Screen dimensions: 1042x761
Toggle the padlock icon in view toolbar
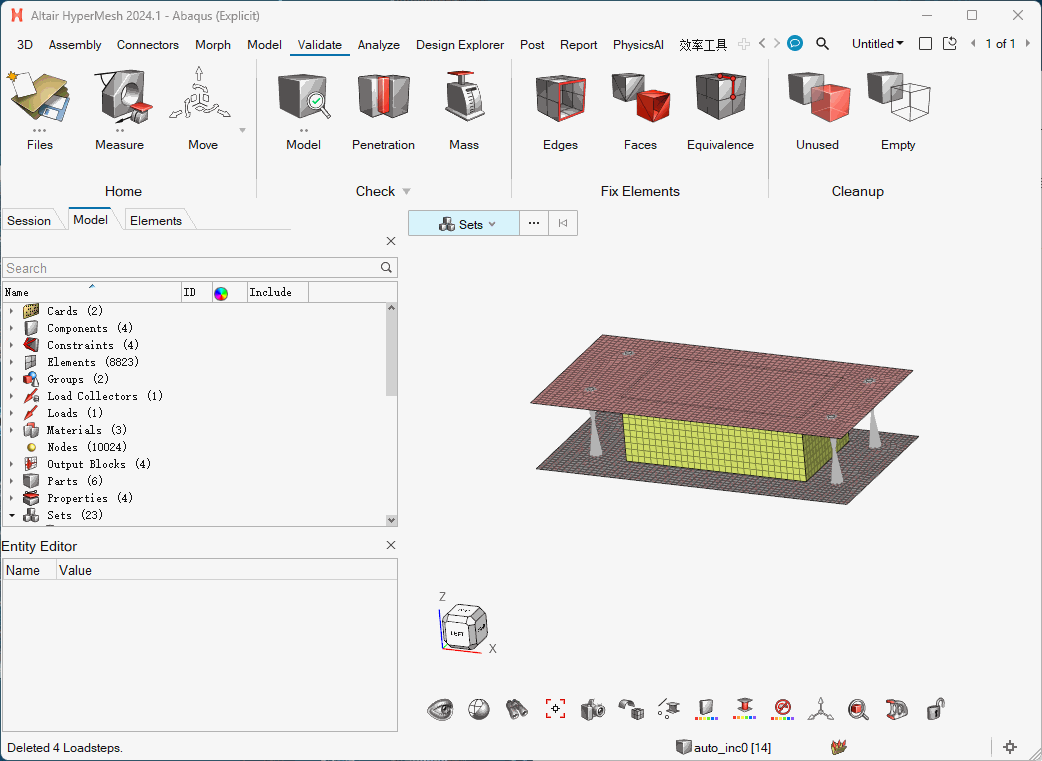click(936, 709)
